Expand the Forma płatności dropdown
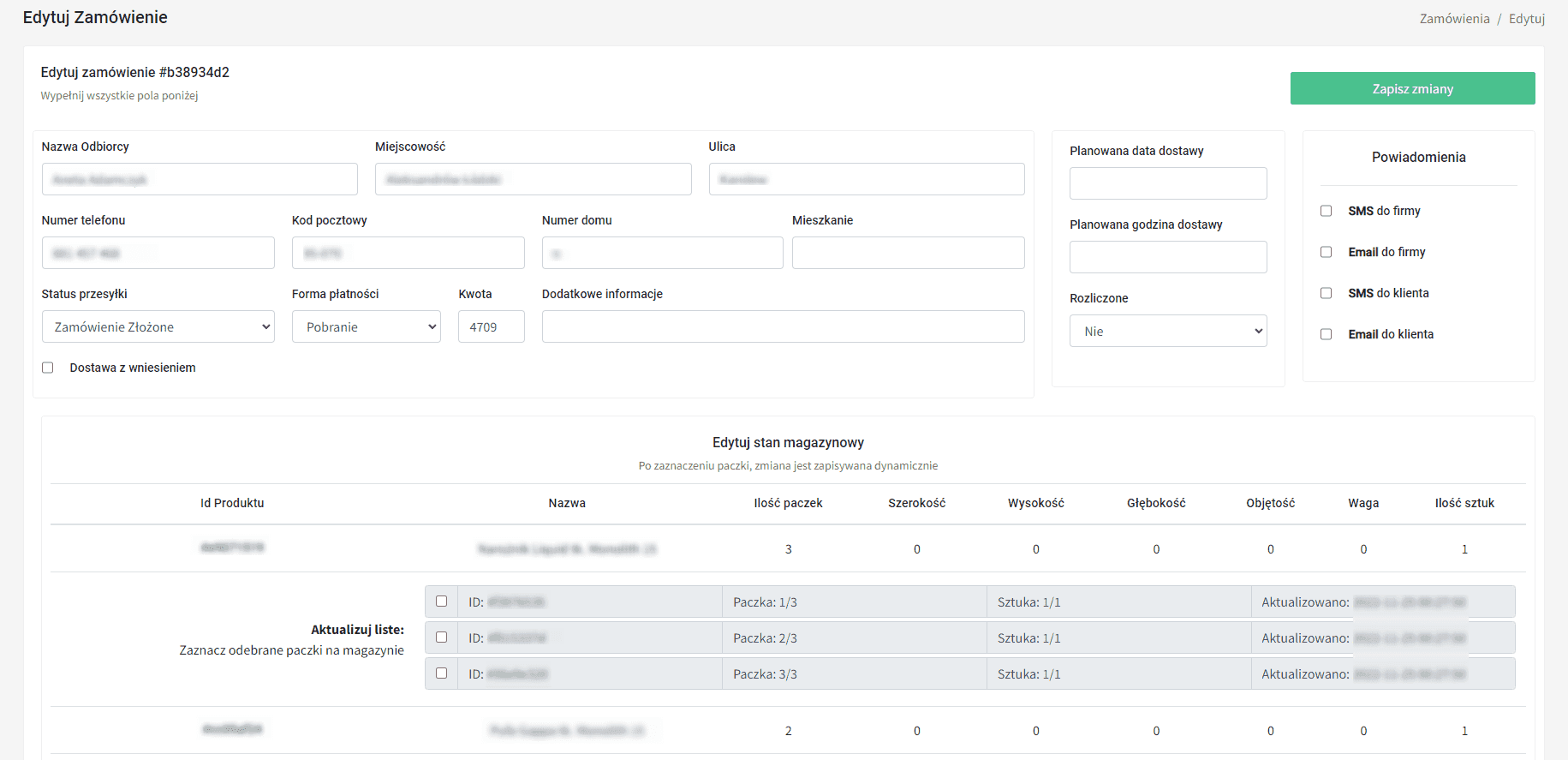The image size is (1568, 760). 366,326
